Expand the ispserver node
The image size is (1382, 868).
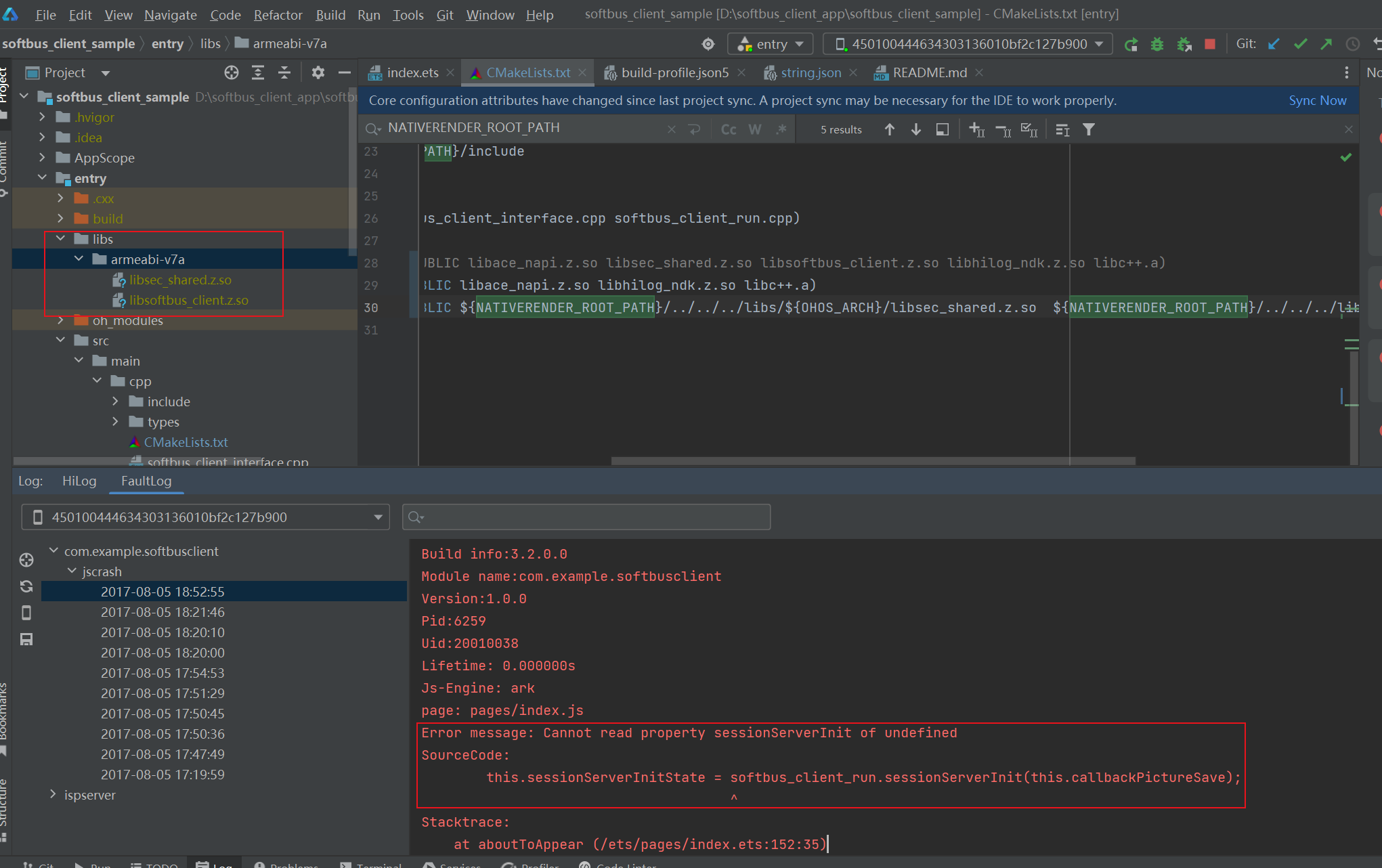point(53,795)
